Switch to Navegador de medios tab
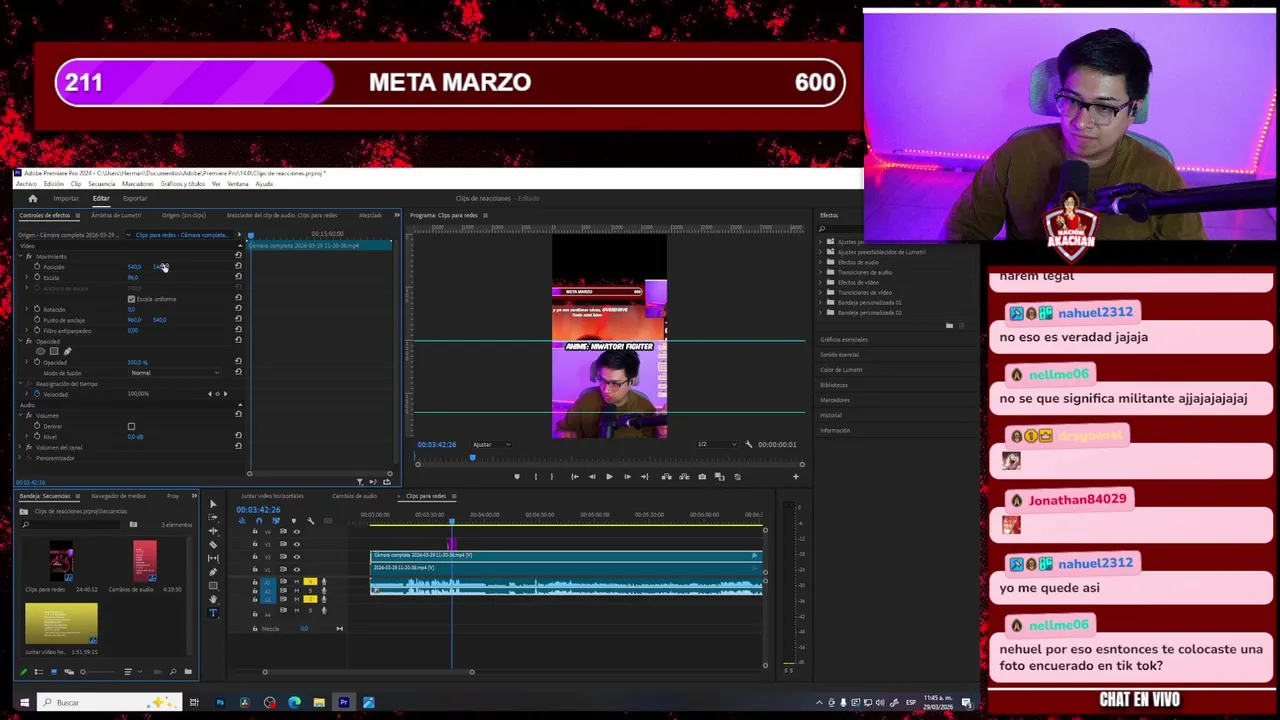 118,496
